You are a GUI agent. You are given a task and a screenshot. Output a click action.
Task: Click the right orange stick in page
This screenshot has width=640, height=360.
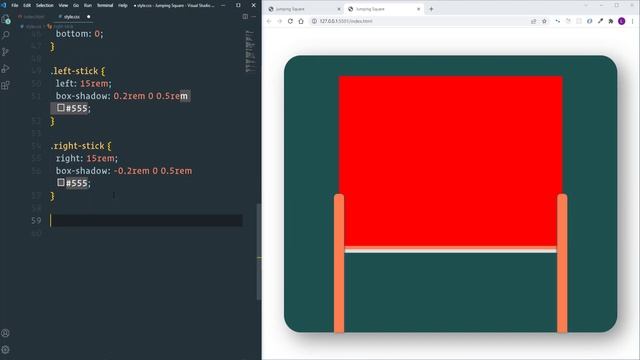pyautogui.click(x=562, y=263)
